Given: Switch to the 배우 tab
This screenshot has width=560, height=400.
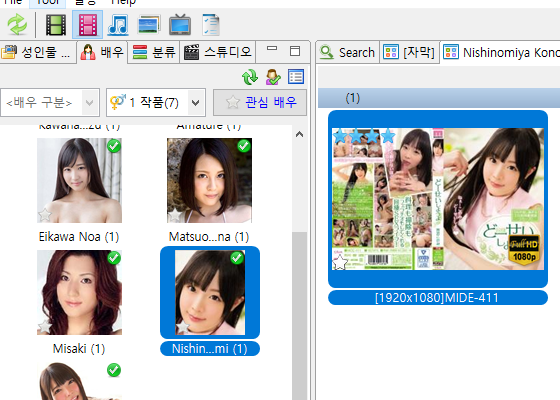Looking at the screenshot, I should [102, 52].
